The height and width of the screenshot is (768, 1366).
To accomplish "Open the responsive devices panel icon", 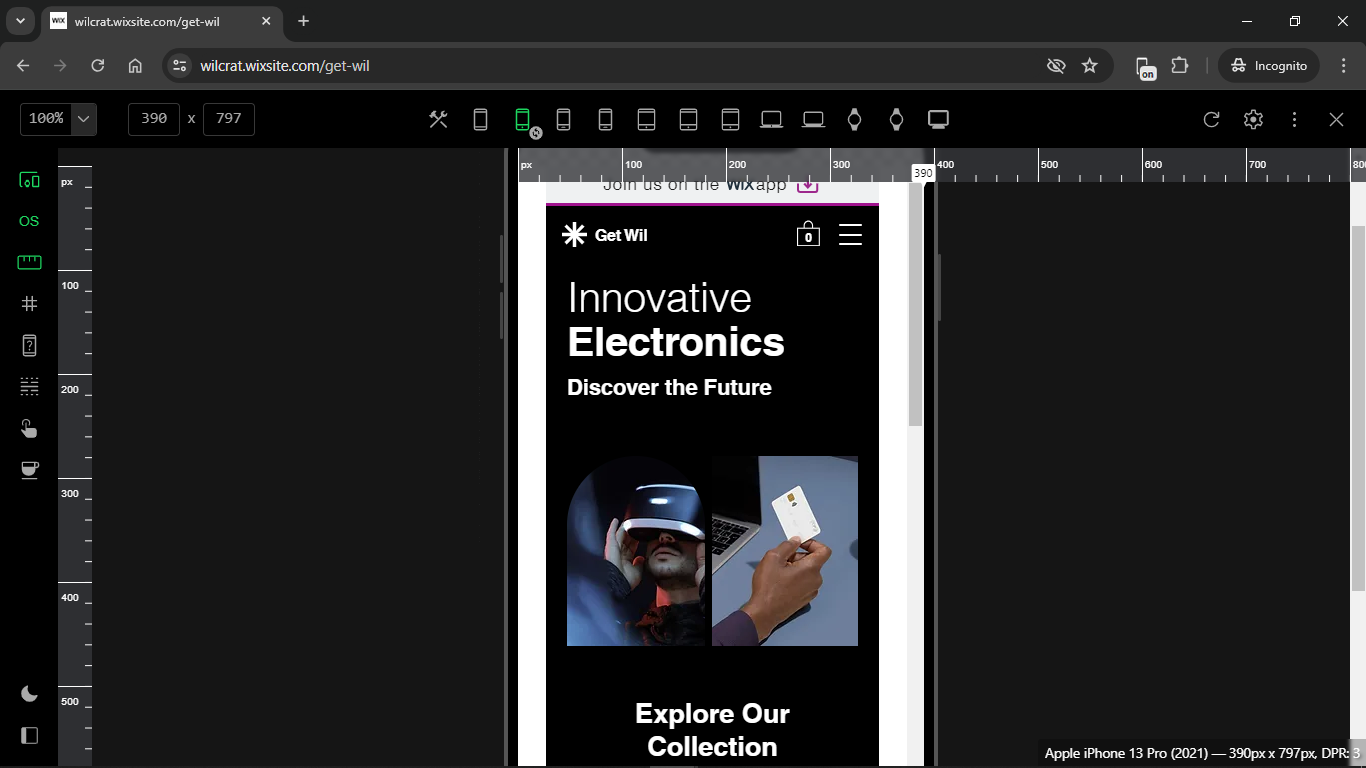I will 30,180.
